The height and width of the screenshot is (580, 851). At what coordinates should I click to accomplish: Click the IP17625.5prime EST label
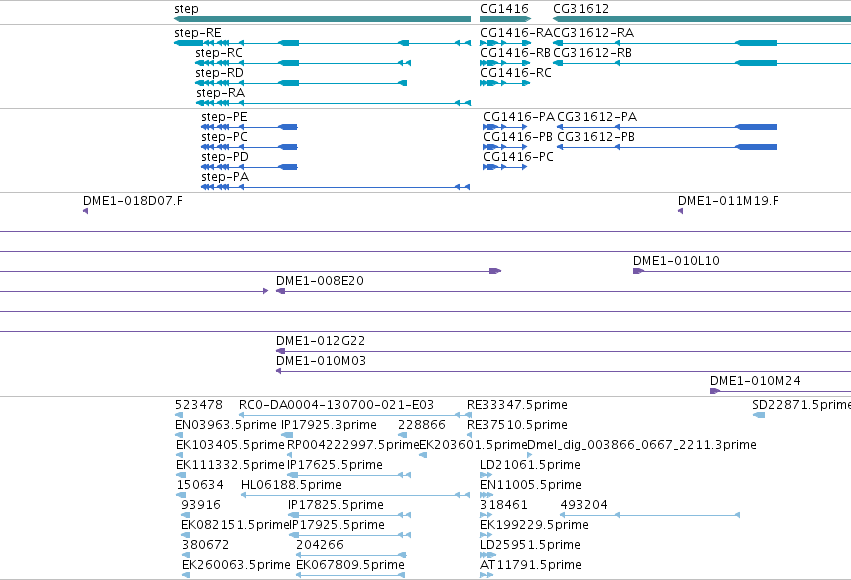[335, 465]
